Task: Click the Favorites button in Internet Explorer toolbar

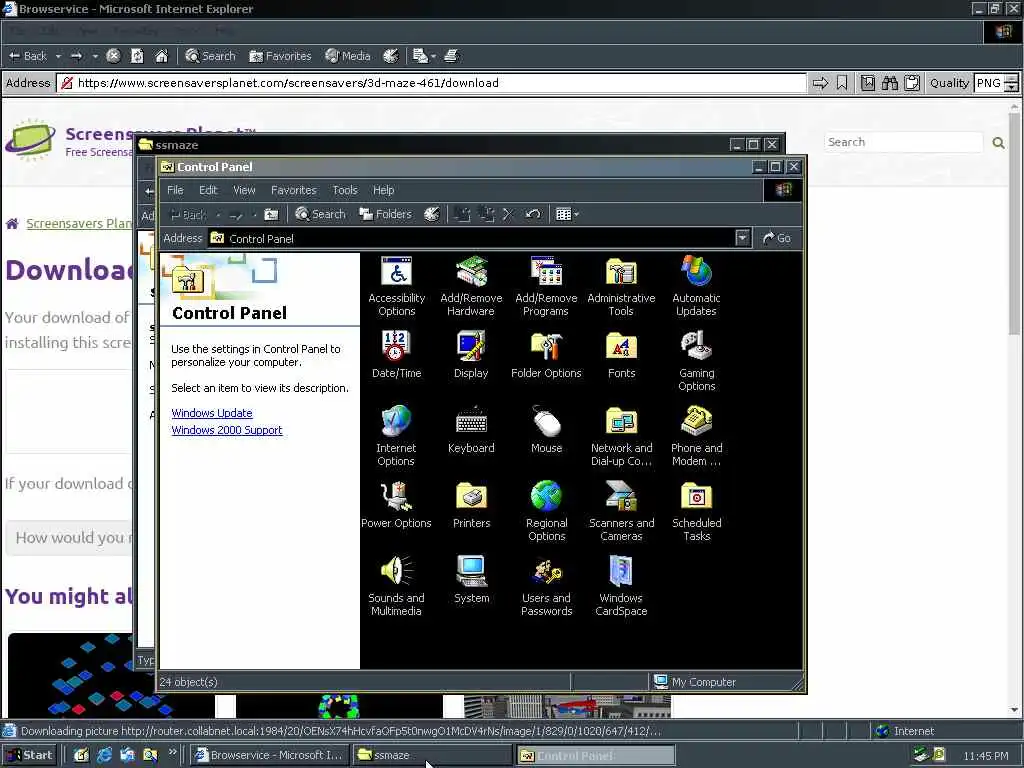Action: click(x=280, y=56)
